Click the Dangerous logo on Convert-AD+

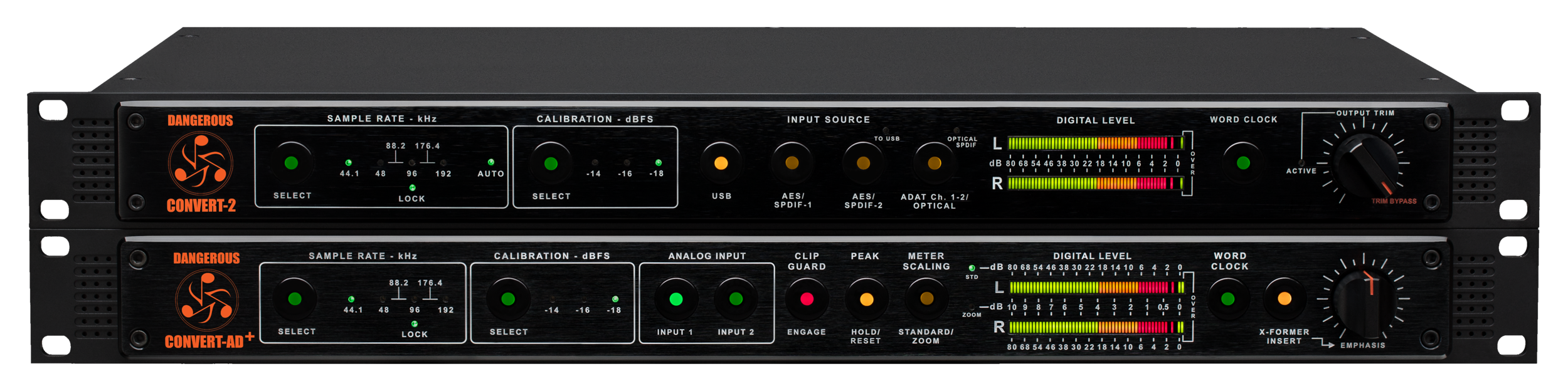pos(207,301)
